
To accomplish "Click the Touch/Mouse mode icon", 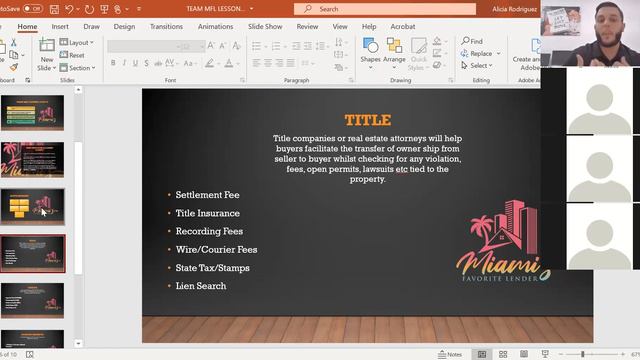I will click(x=118, y=9).
